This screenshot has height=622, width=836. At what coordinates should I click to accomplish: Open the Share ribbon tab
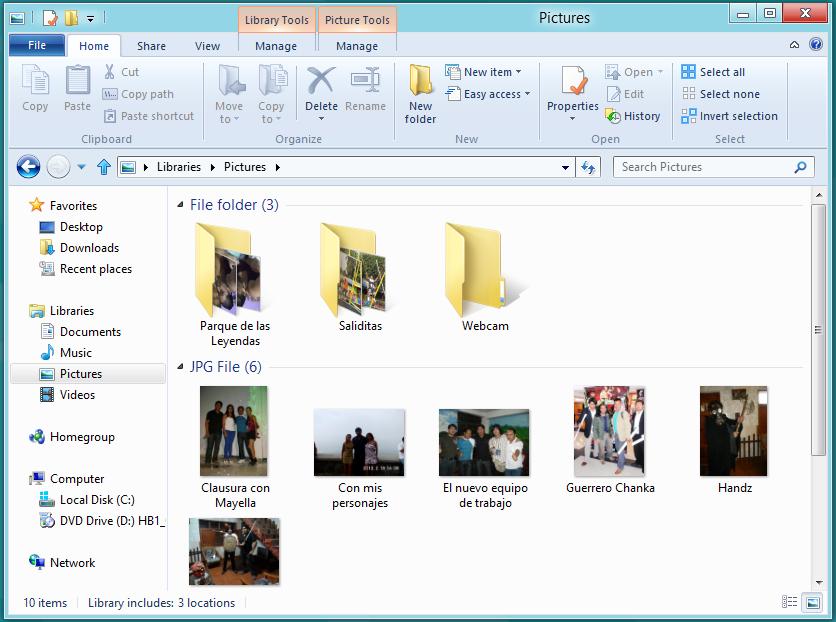click(x=152, y=46)
